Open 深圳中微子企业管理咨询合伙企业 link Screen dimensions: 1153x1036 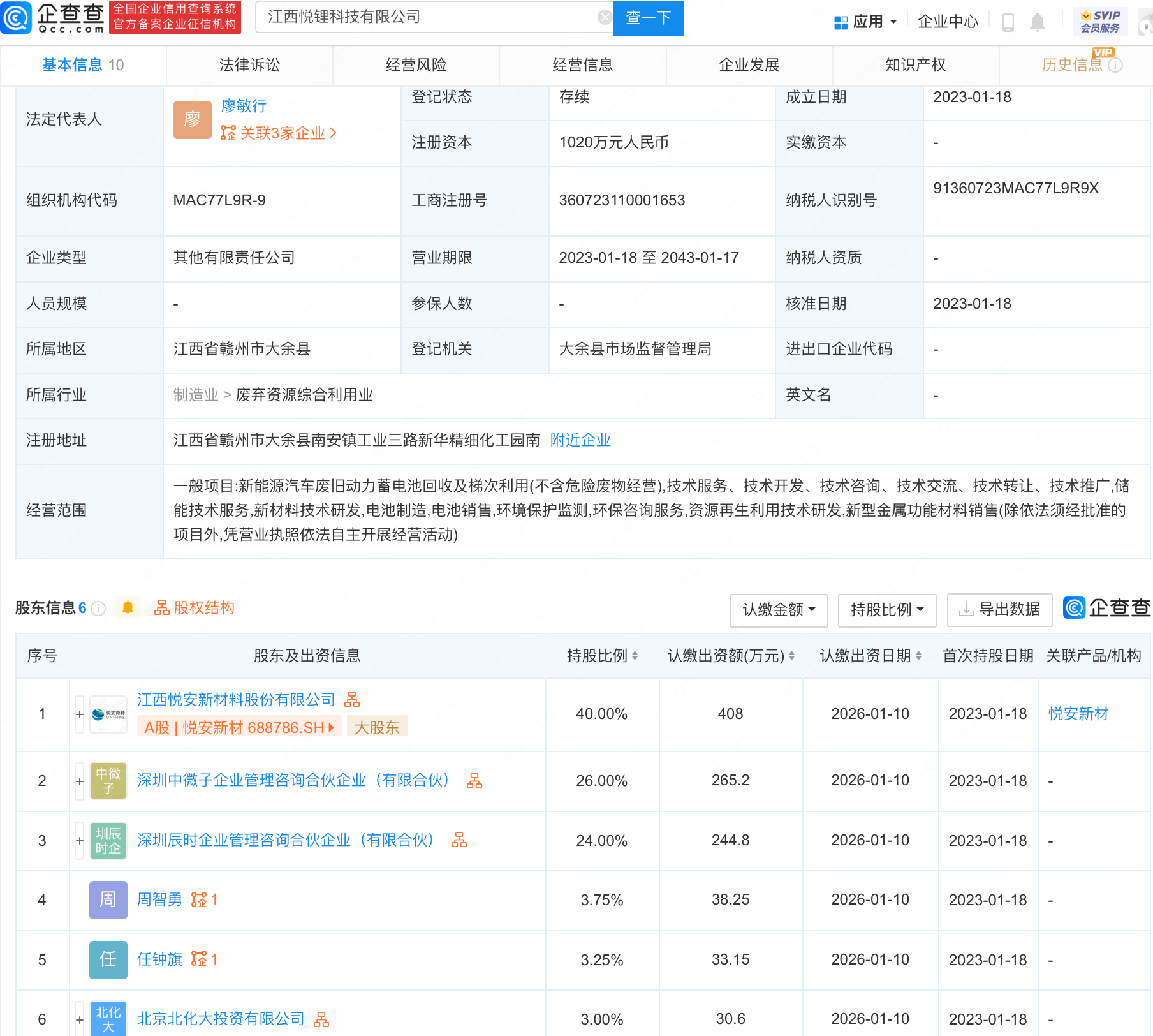click(x=295, y=780)
